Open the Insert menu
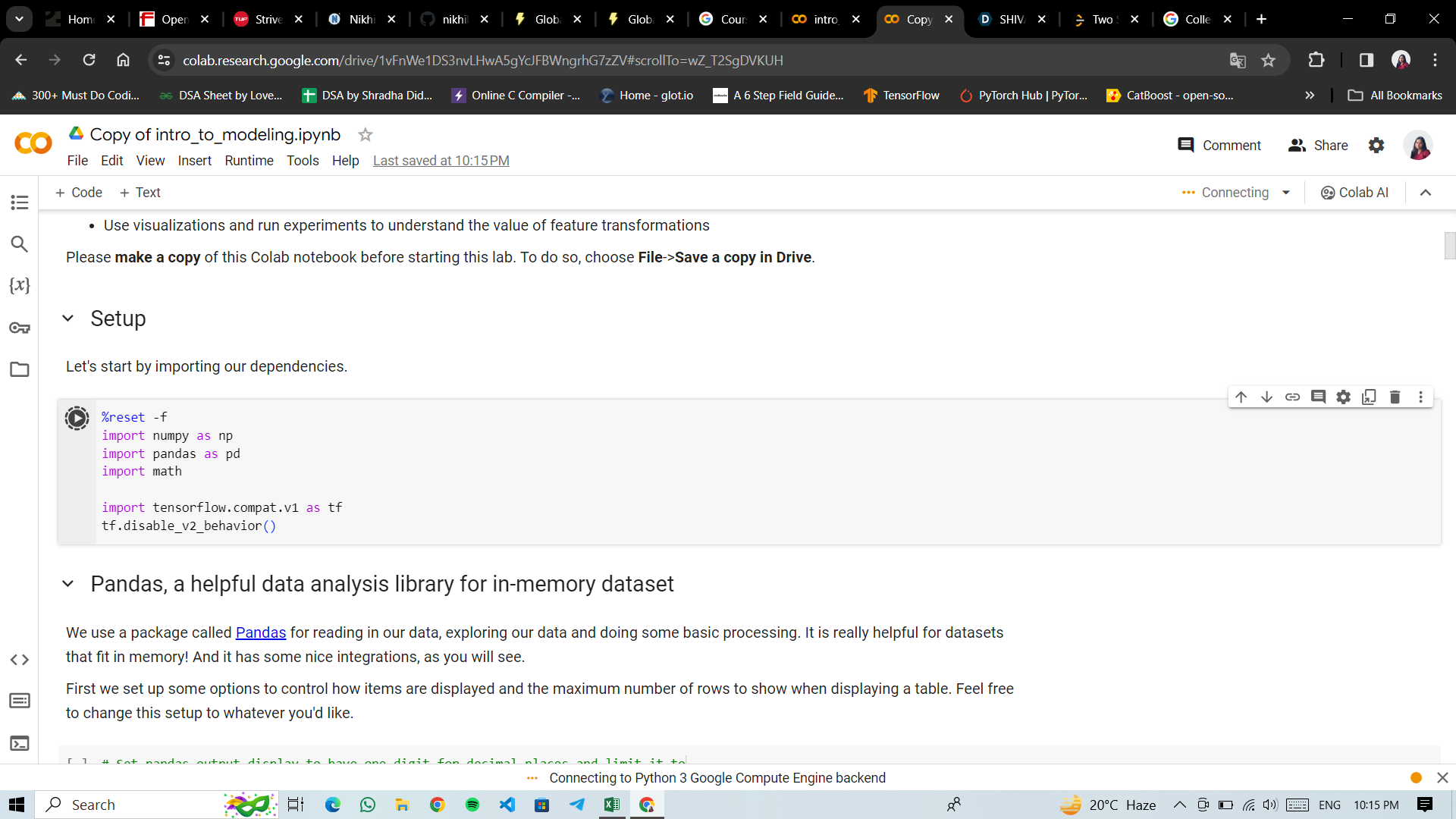 pyautogui.click(x=194, y=161)
